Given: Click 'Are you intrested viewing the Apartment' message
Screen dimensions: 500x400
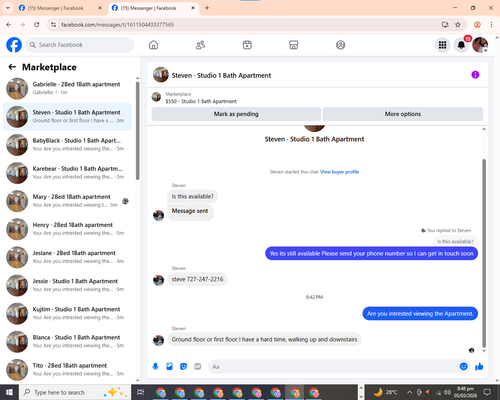Looking at the screenshot, I should coord(420,314).
